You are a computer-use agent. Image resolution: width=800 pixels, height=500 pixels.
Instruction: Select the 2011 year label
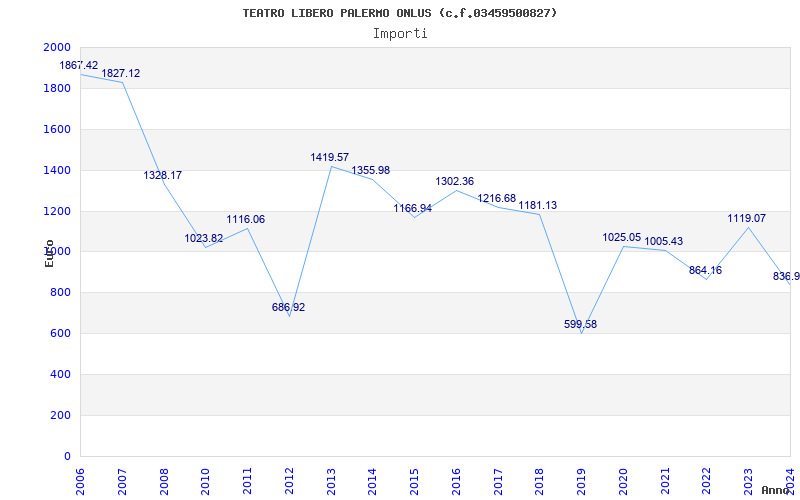point(247,482)
